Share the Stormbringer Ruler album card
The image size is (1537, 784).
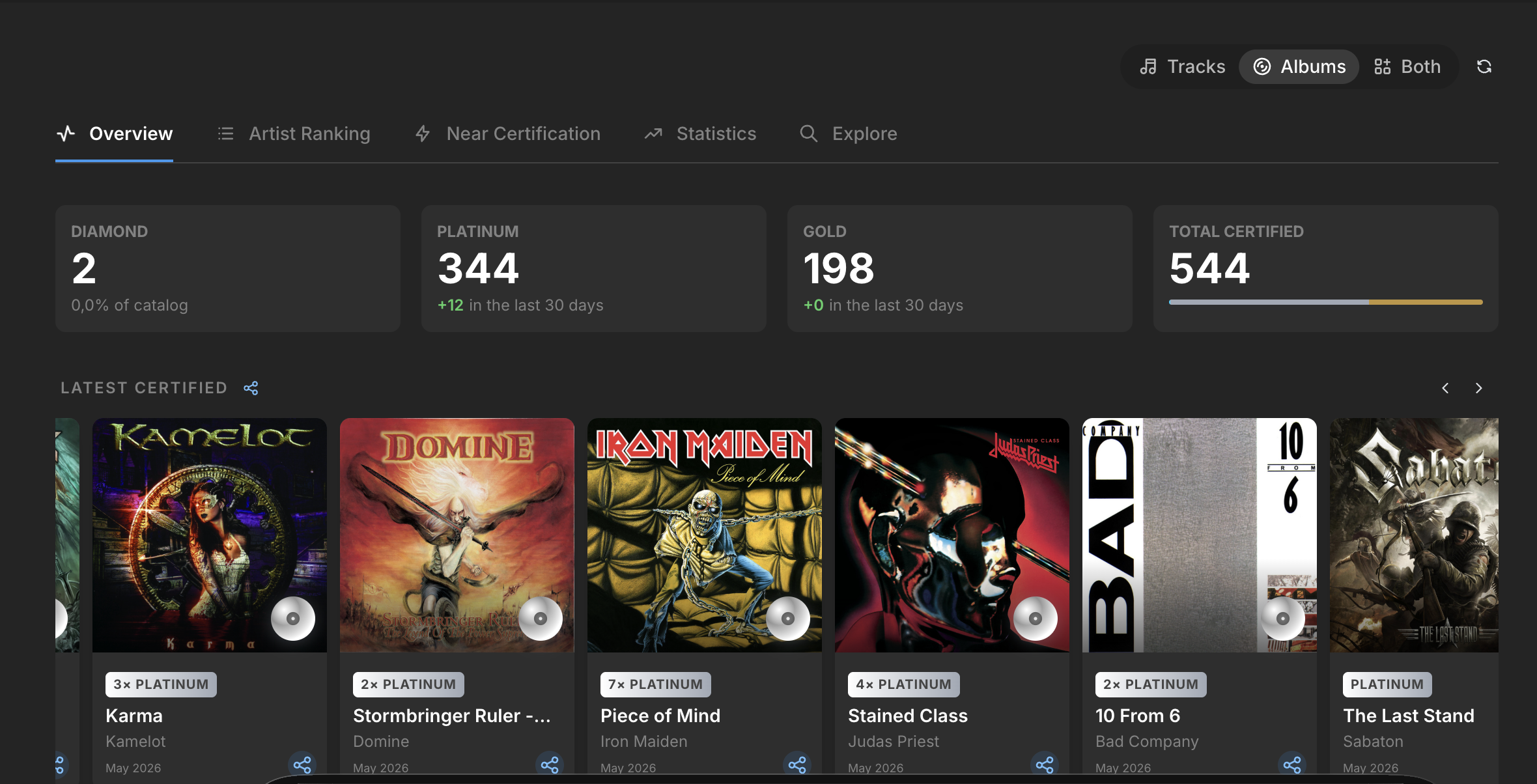(550, 764)
